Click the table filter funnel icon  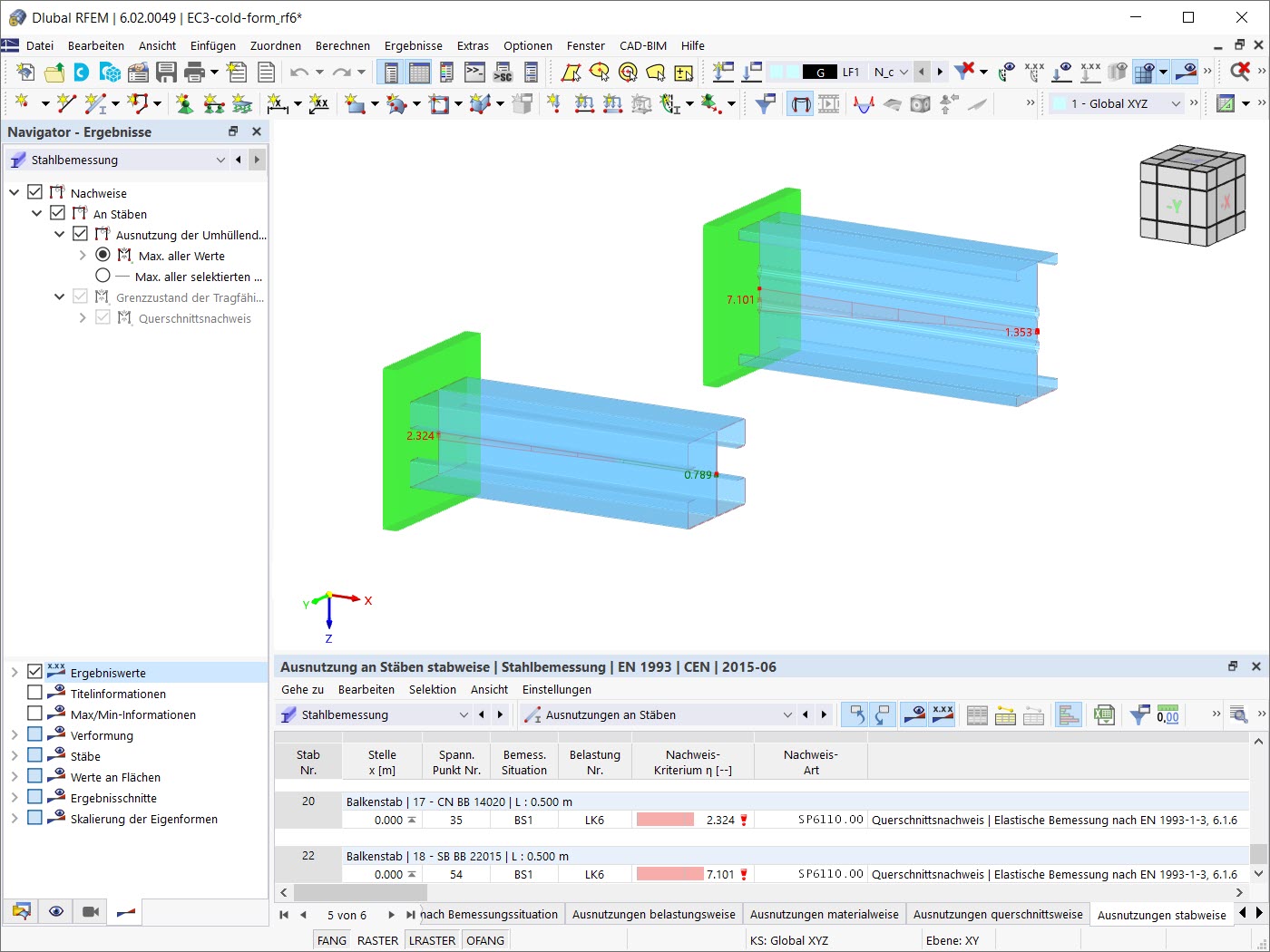[x=1139, y=715]
